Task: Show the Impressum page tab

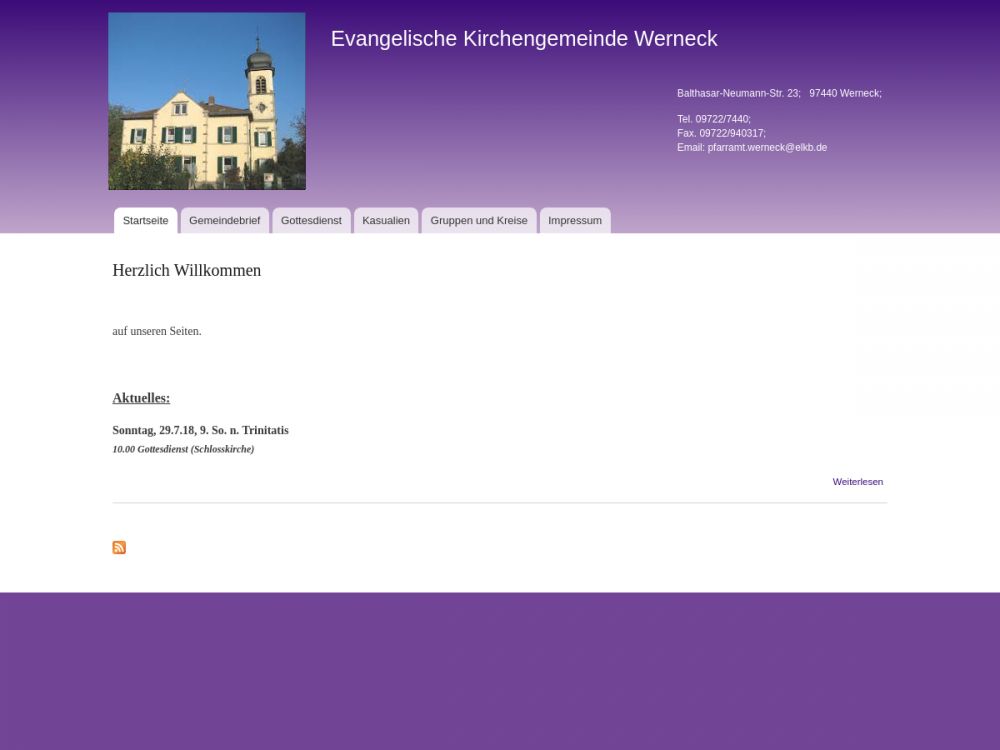Action: click(x=575, y=221)
